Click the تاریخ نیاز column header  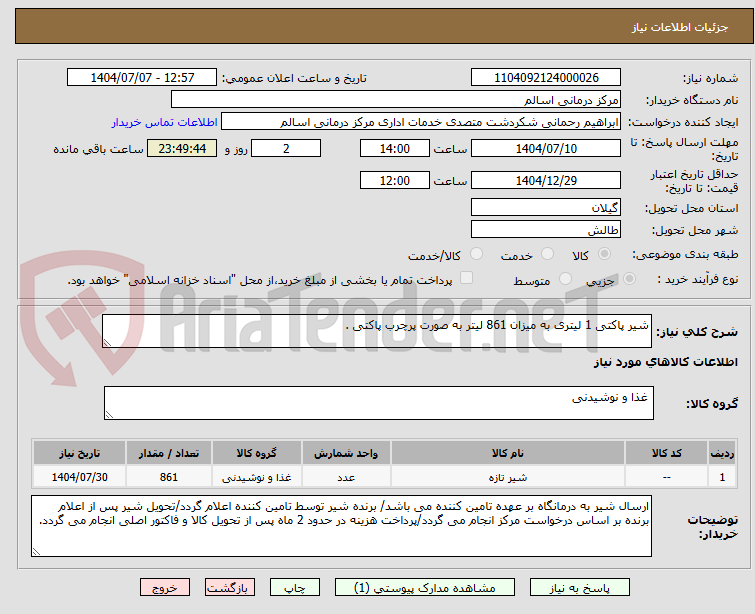coord(79,453)
